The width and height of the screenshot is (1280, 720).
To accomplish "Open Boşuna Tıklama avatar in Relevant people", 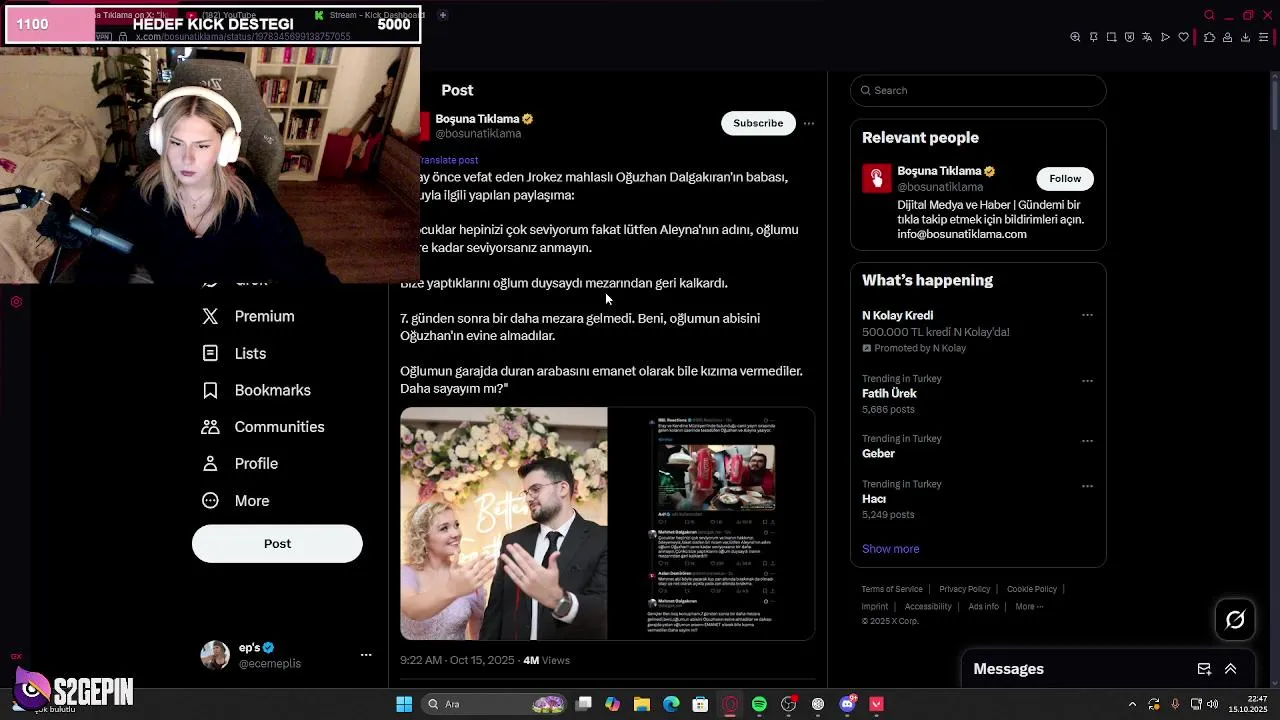I will coord(877,178).
